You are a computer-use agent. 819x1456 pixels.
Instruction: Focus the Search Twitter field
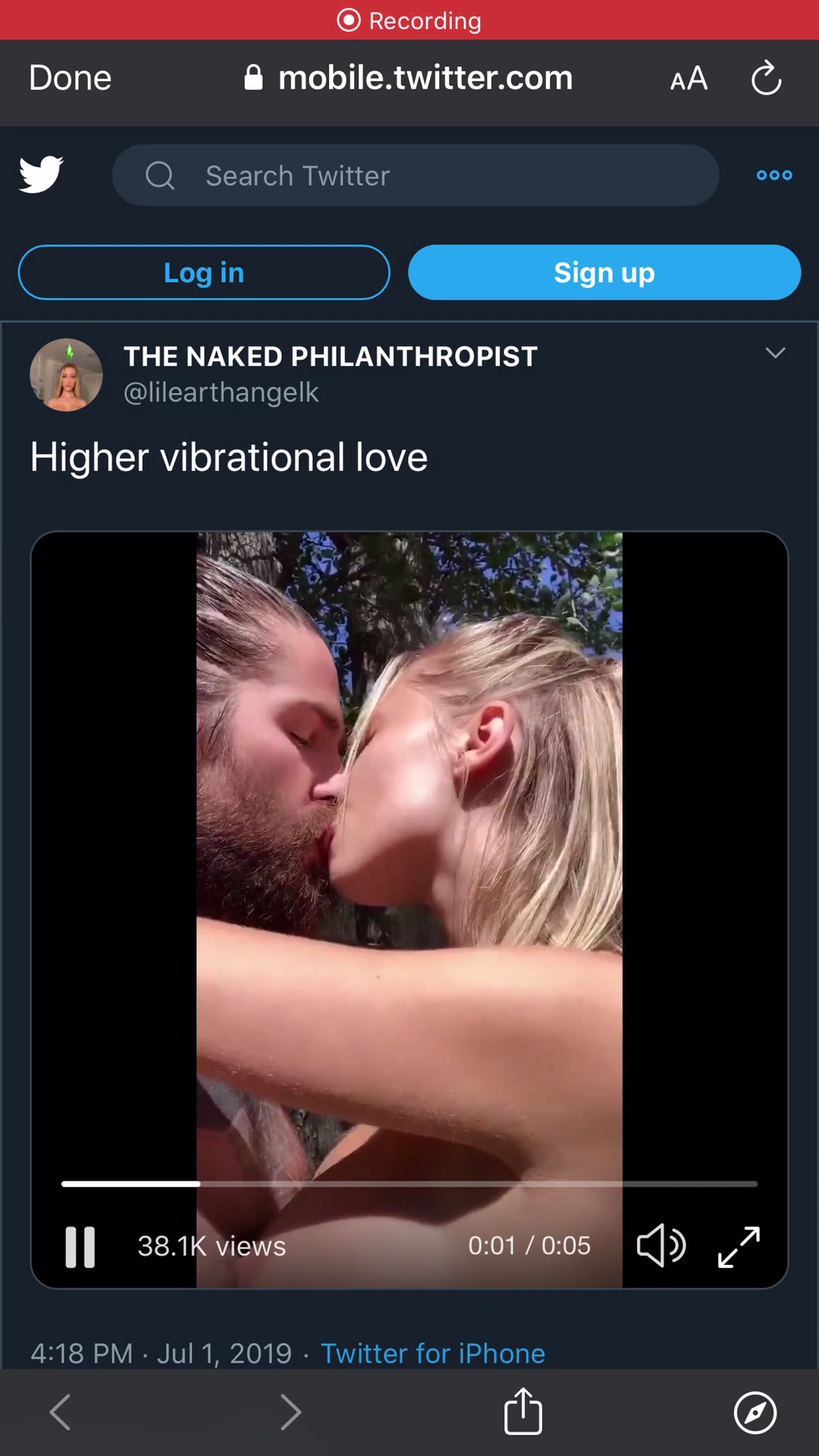pos(416,175)
